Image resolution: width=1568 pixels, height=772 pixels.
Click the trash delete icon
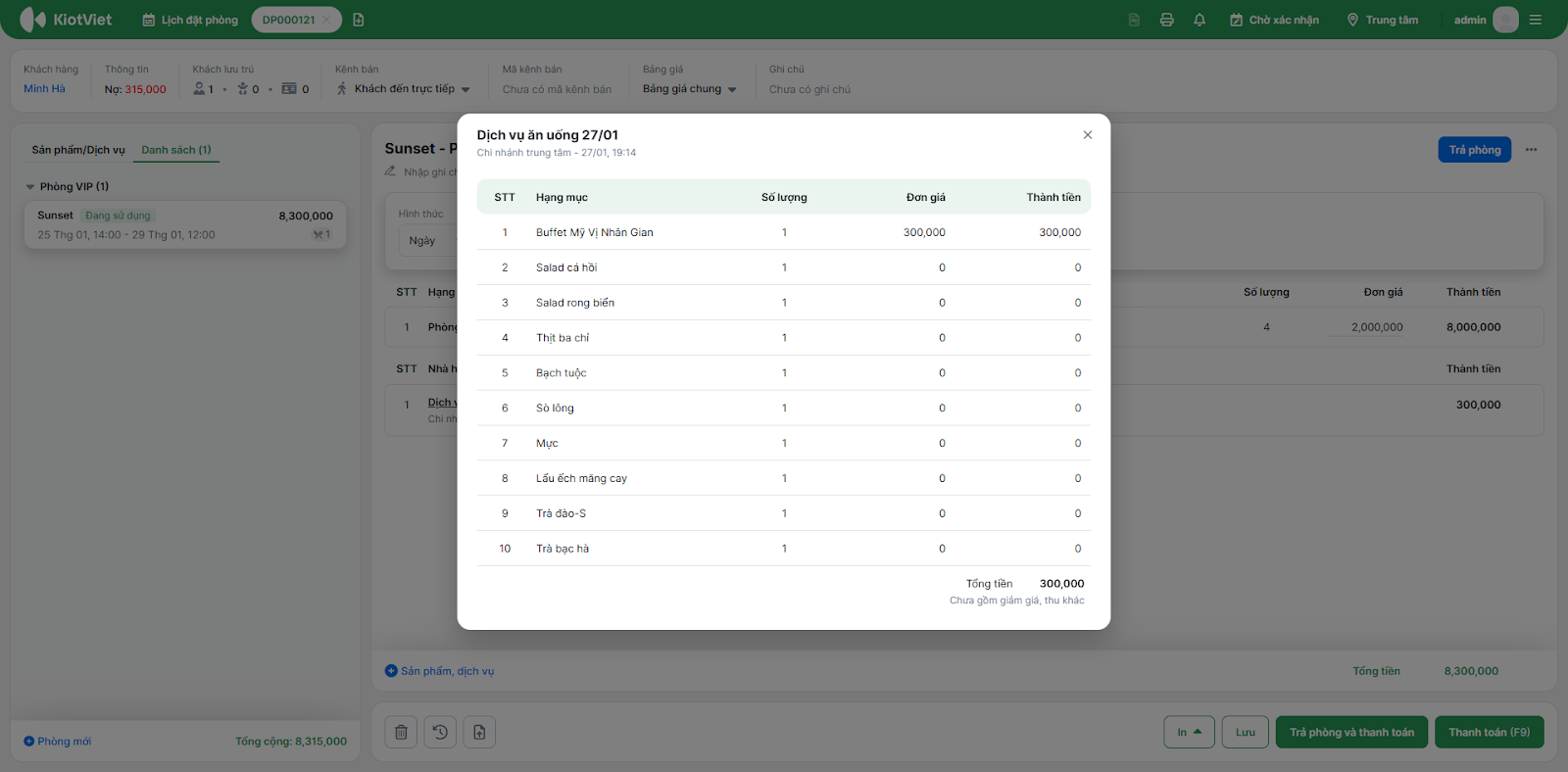point(401,732)
